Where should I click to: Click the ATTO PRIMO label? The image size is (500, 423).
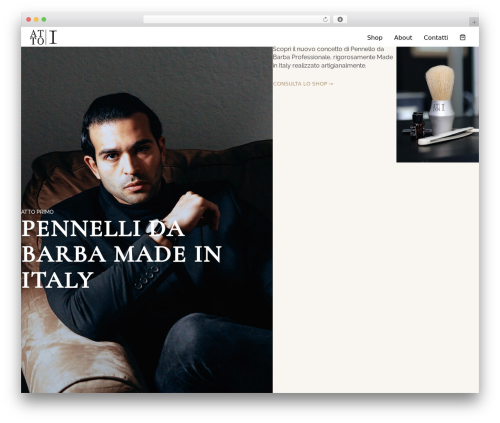click(x=37, y=212)
